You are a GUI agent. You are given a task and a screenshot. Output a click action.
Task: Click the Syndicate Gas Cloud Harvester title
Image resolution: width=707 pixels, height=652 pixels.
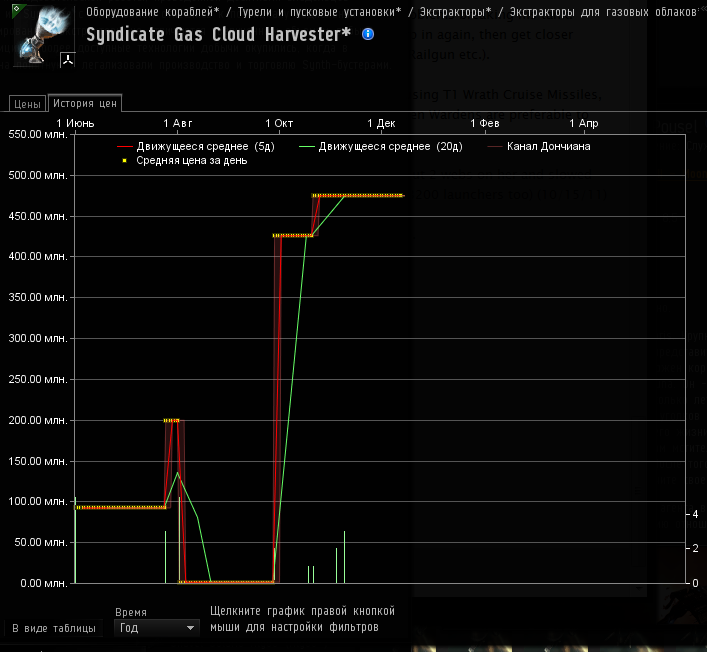coord(218,34)
